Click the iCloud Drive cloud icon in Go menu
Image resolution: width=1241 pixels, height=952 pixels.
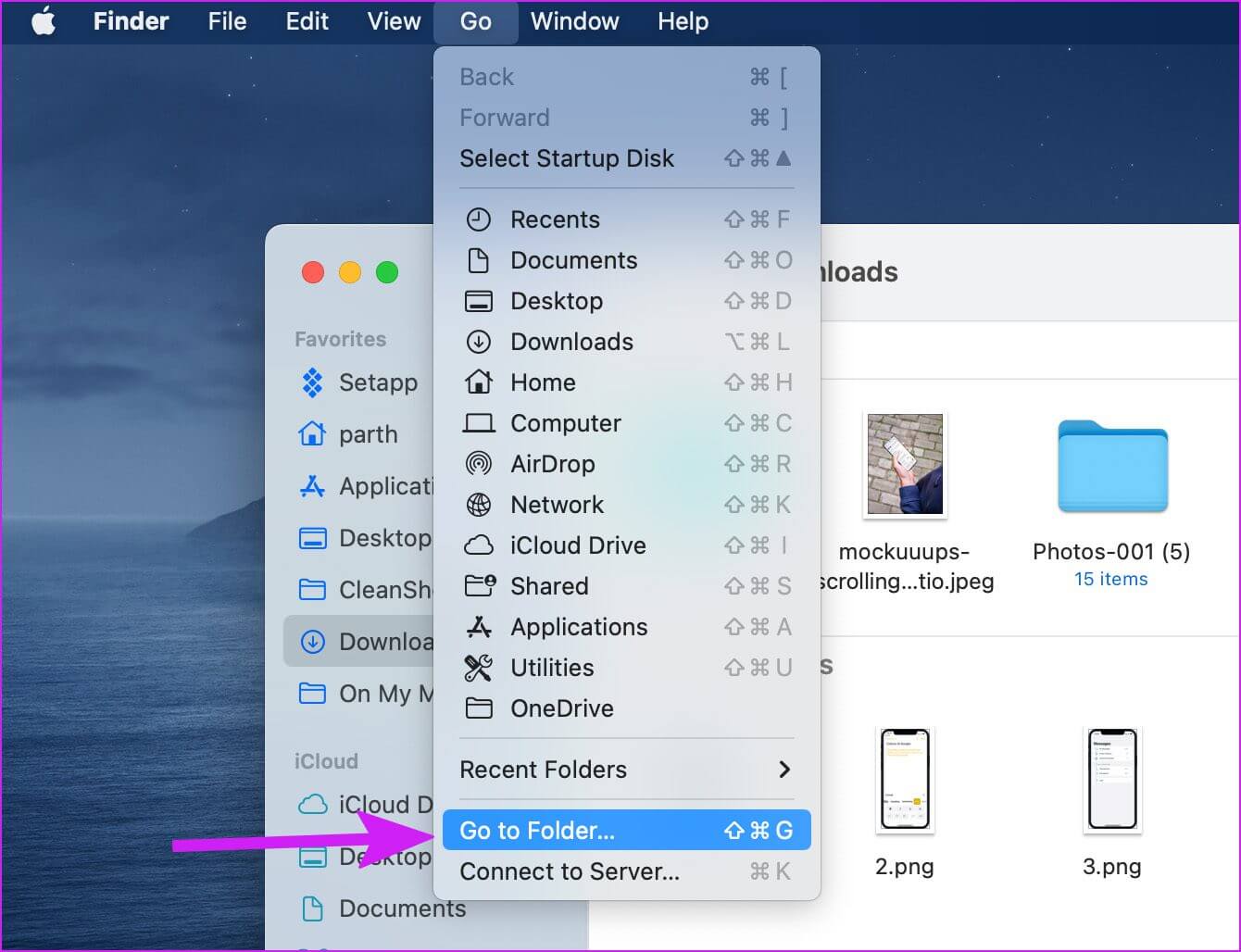(479, 545)
